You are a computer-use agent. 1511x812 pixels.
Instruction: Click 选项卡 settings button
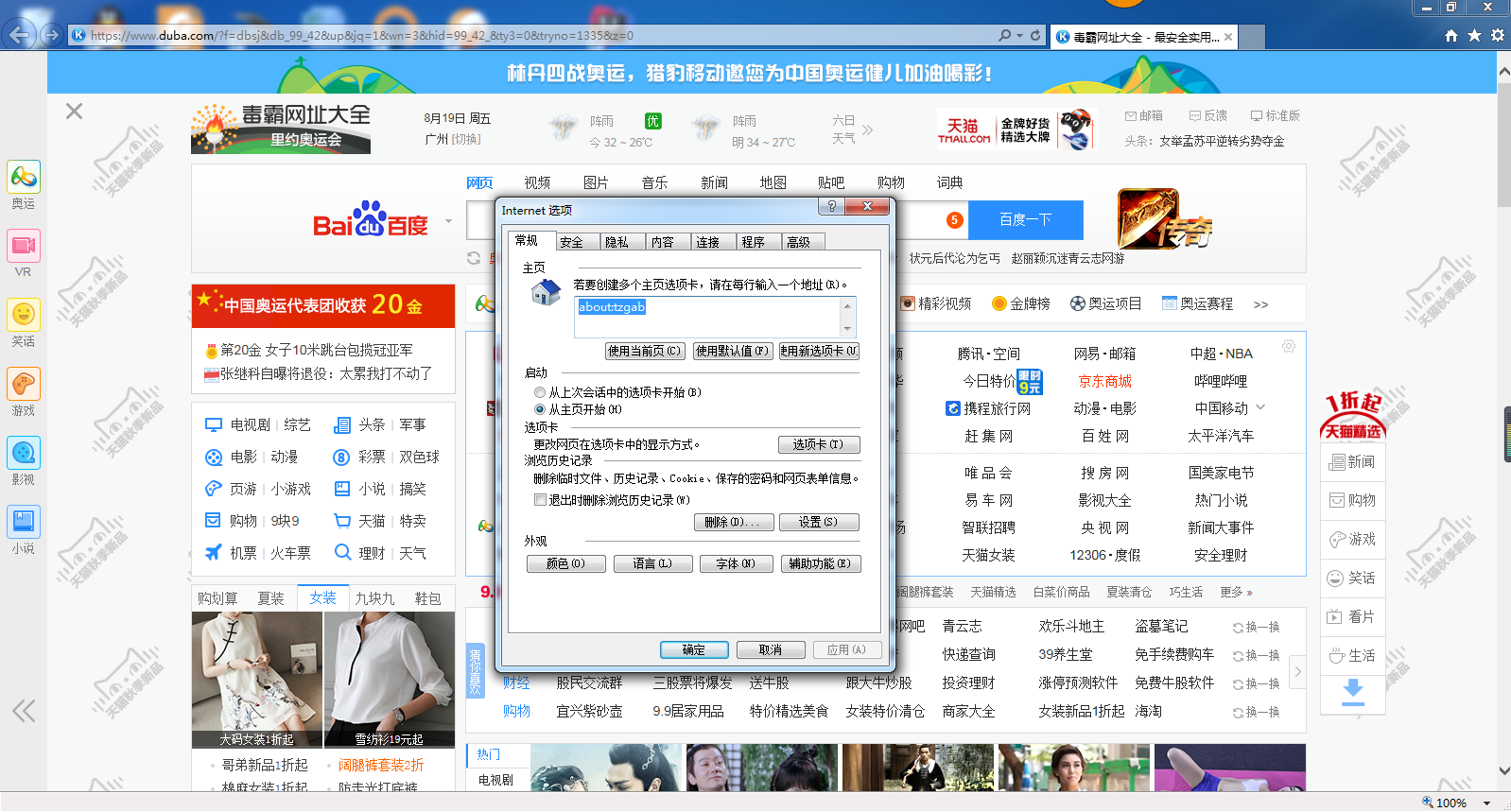pos(818,444)
